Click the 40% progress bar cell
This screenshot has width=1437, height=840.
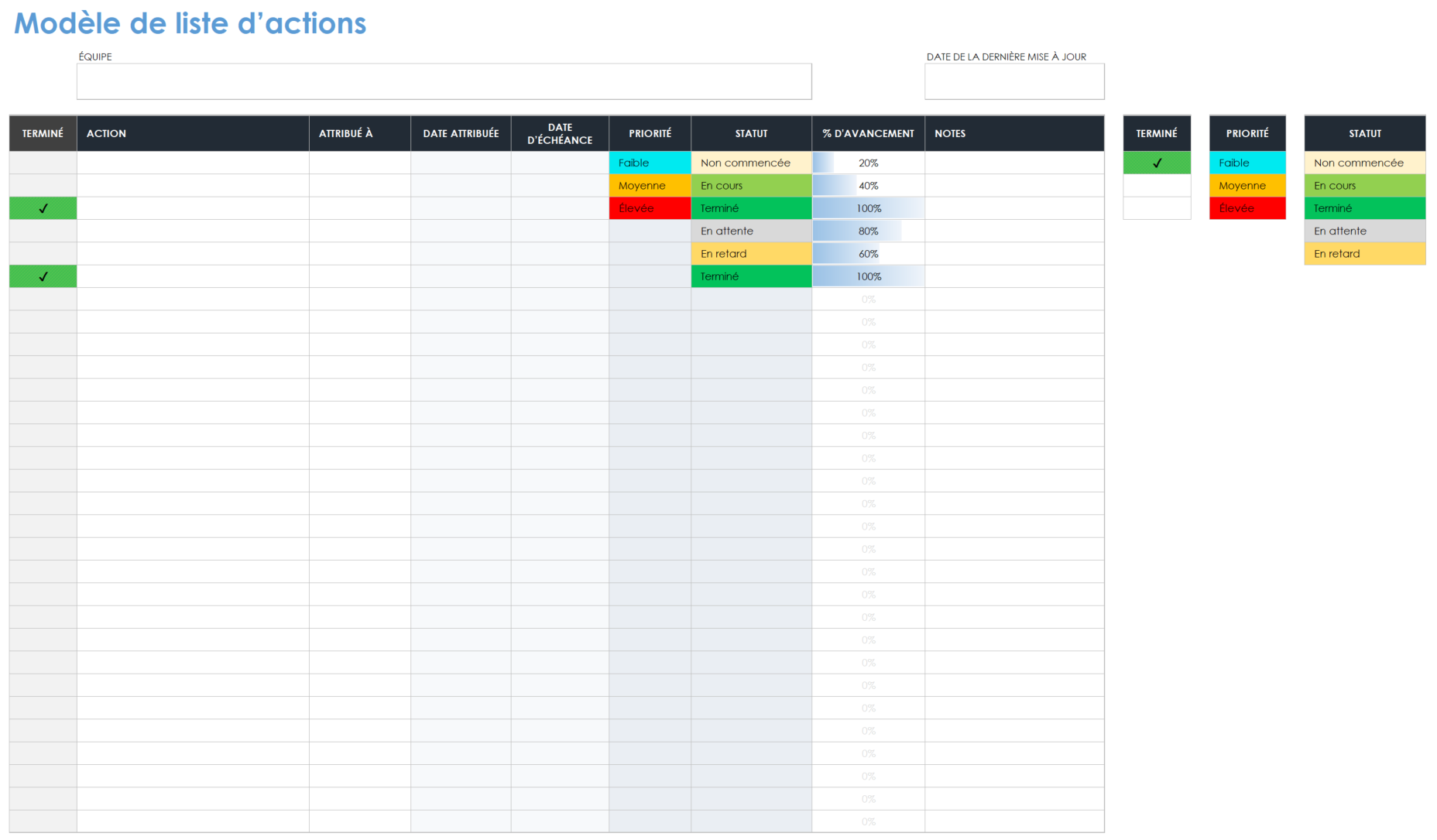point(868,186)
